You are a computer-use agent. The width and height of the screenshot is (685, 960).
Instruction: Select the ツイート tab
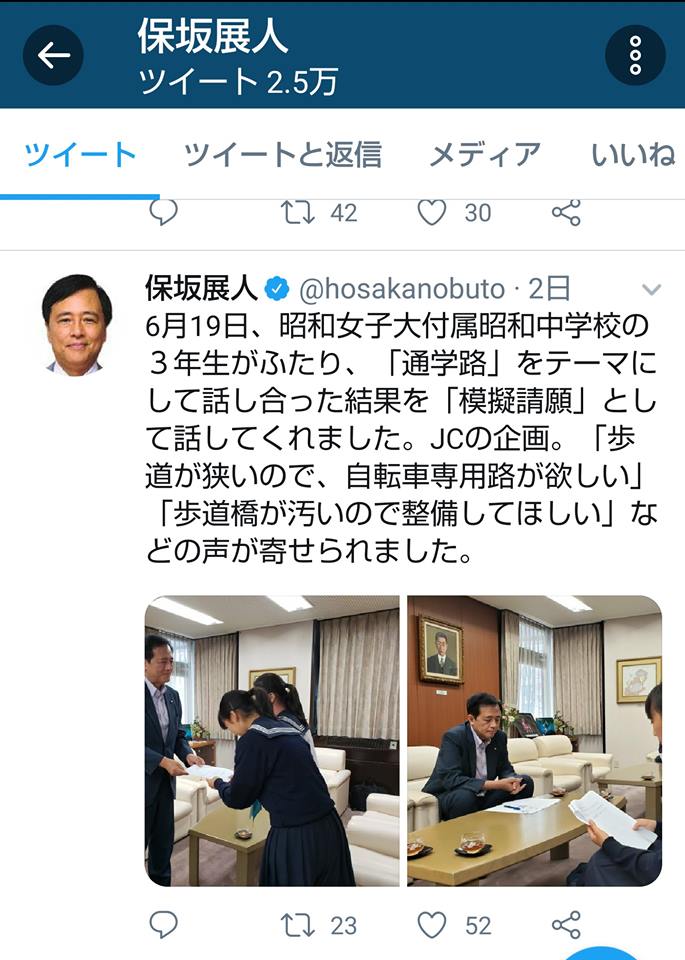(x=80, y=154)
